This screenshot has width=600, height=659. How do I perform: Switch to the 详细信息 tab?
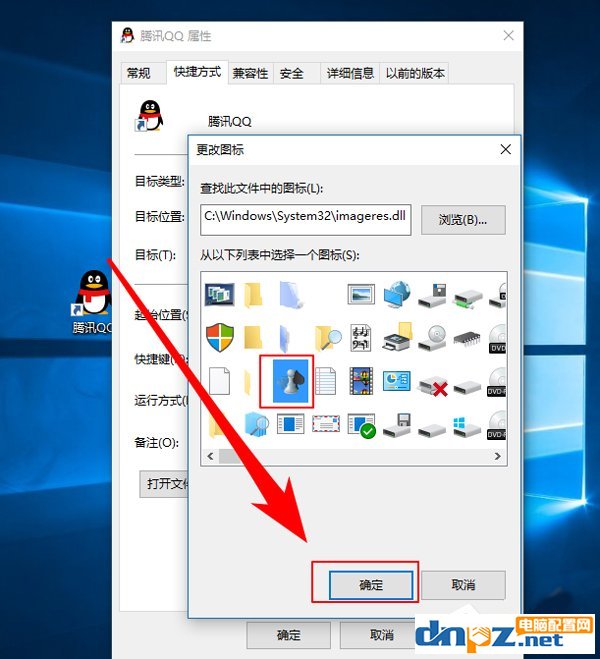(x=350, y=74)
